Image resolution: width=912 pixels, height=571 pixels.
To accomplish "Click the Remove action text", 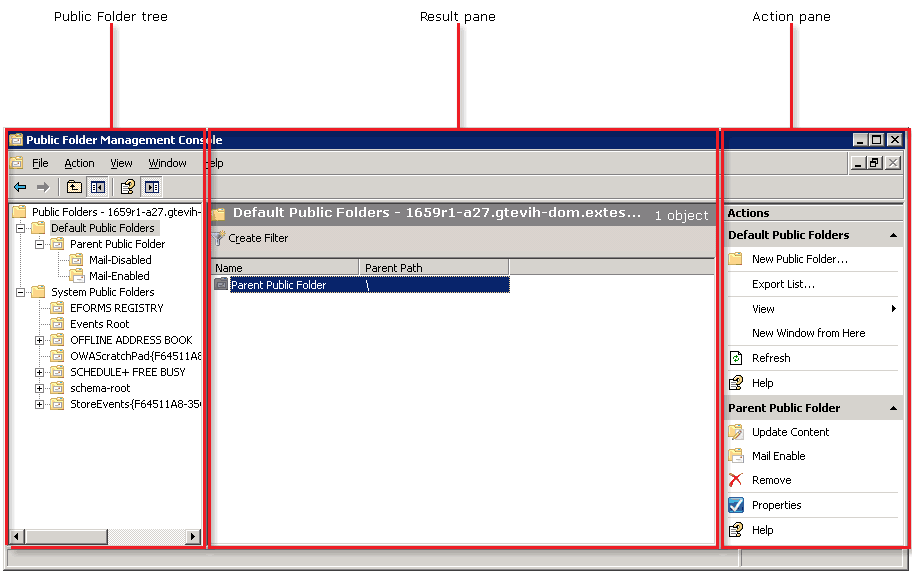I will click(771, 480).
